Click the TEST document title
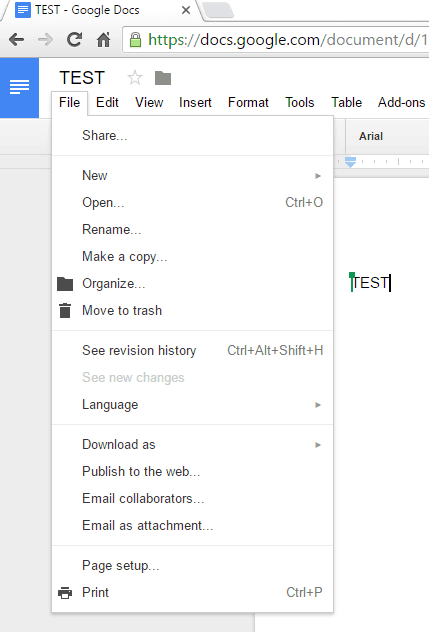The image size is (429, 632). click(82, 78)
